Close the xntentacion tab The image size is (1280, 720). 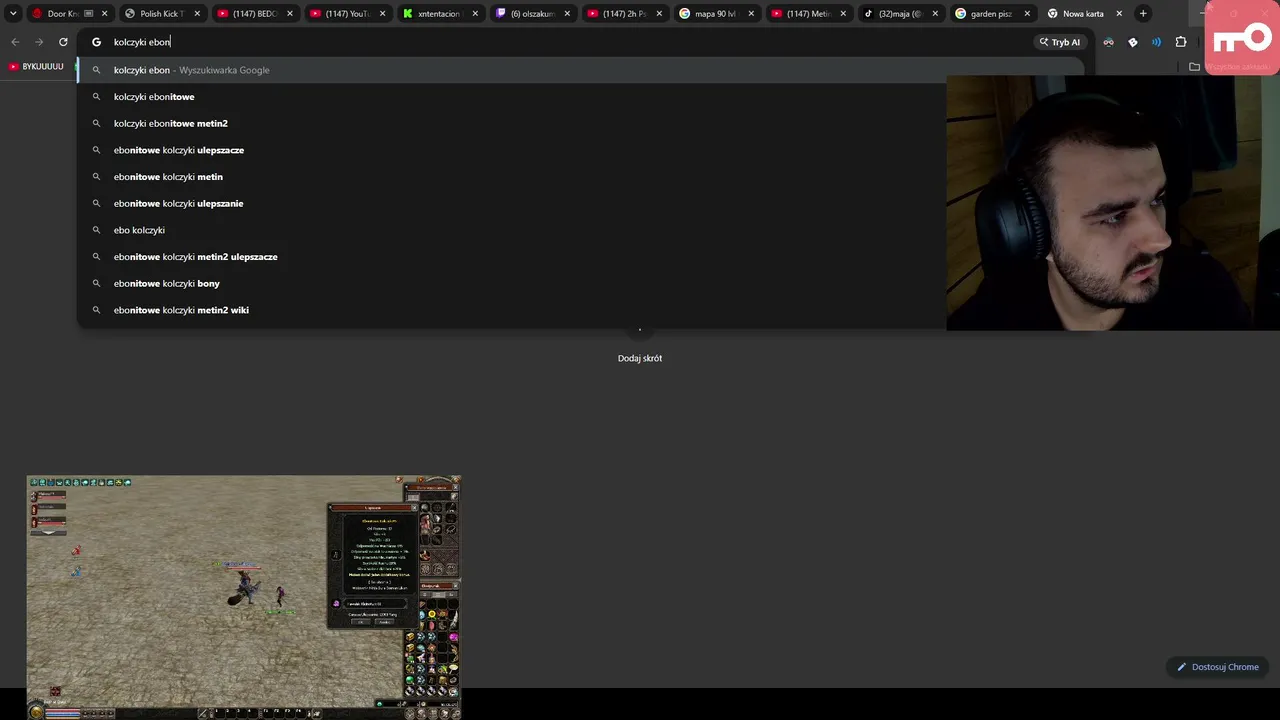[x=474, y=14]
